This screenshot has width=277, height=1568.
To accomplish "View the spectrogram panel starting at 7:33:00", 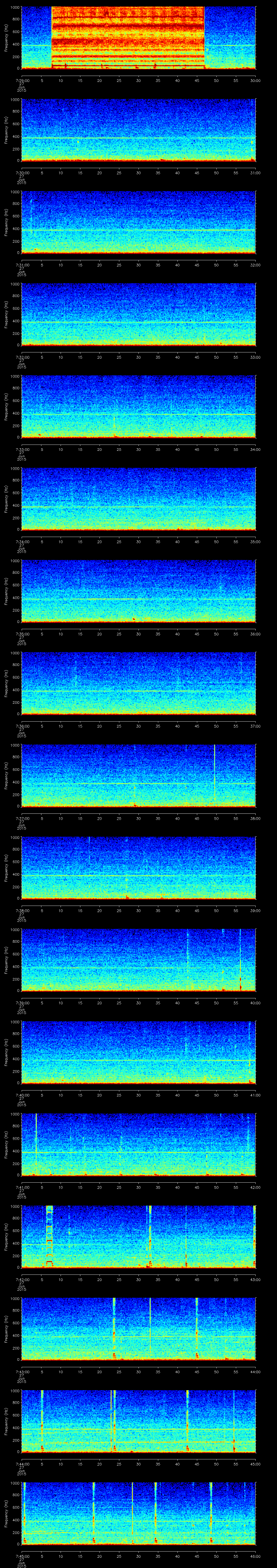I will (x=139, y=407).
